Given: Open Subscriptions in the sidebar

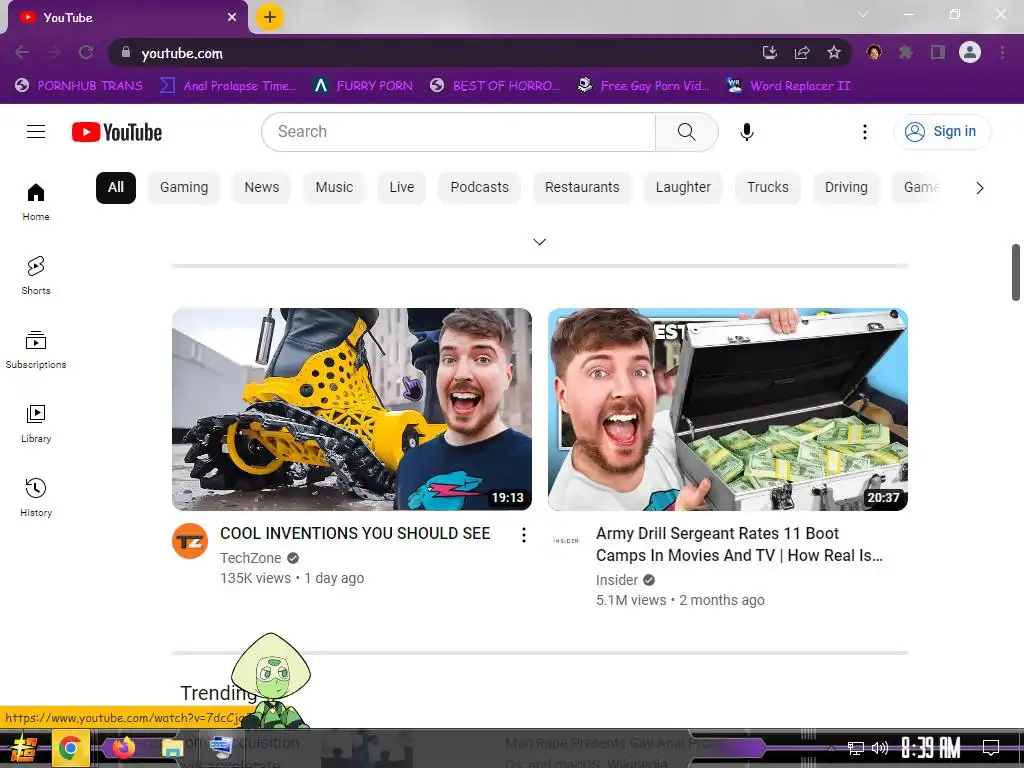Looking at the screenshot, I should click(36, 350).
